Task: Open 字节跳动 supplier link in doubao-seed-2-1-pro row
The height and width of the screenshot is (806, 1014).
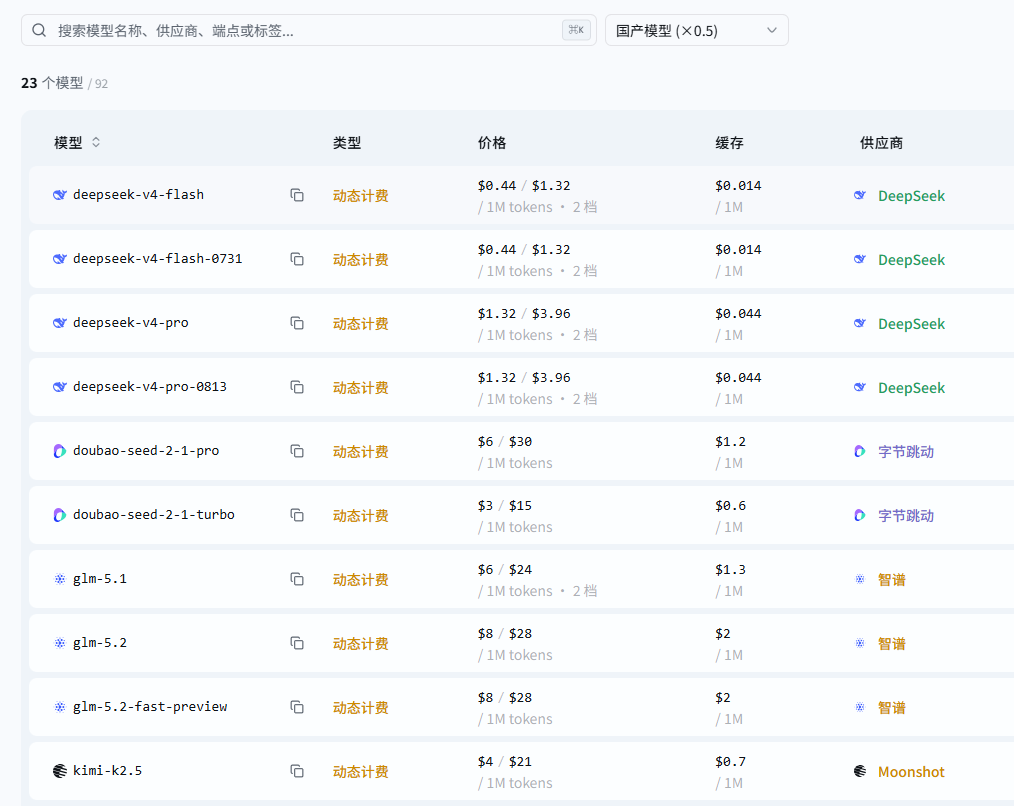Action: (x=905, y=452)
